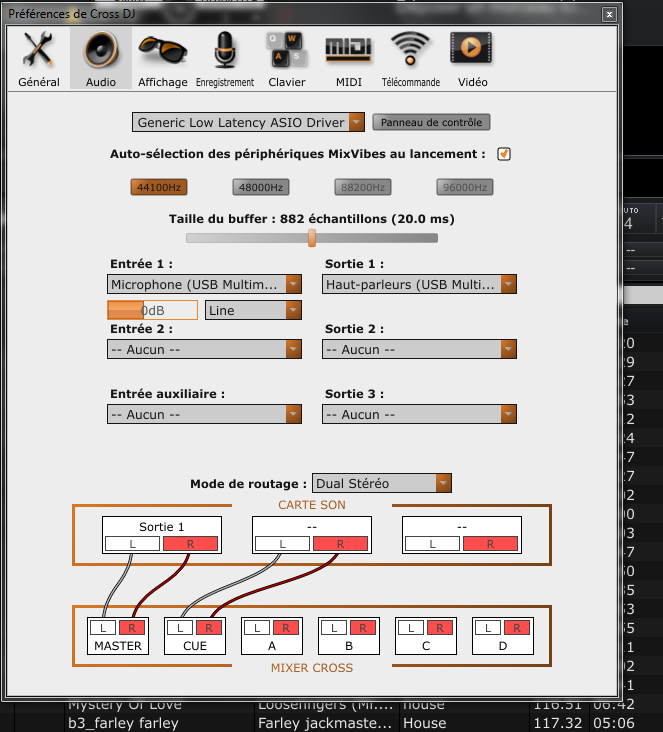Open Enregistrement microphone tab
The height and width of the screenshot is (732, 663).
coord(225,58)
